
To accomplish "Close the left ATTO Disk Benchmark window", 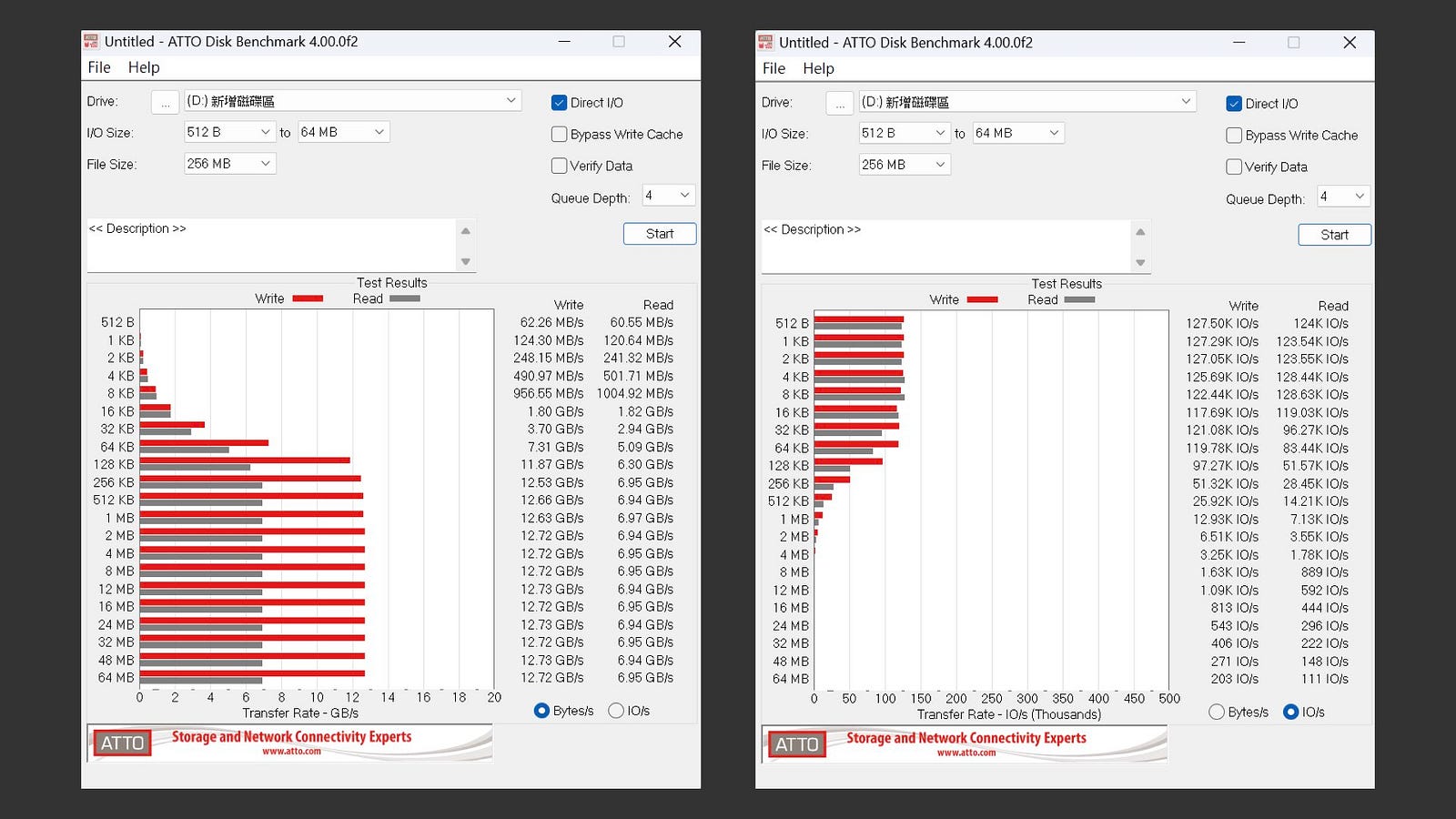I will [674, 41].
